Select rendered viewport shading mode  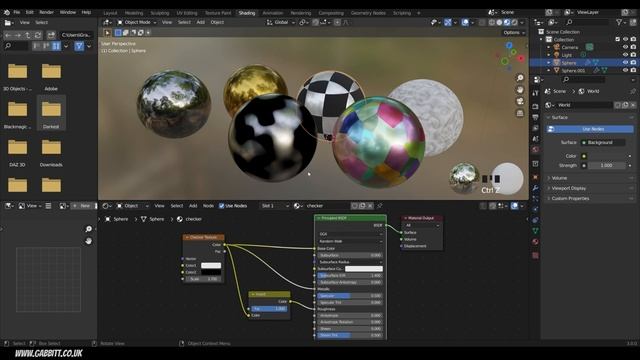(515, 22)
